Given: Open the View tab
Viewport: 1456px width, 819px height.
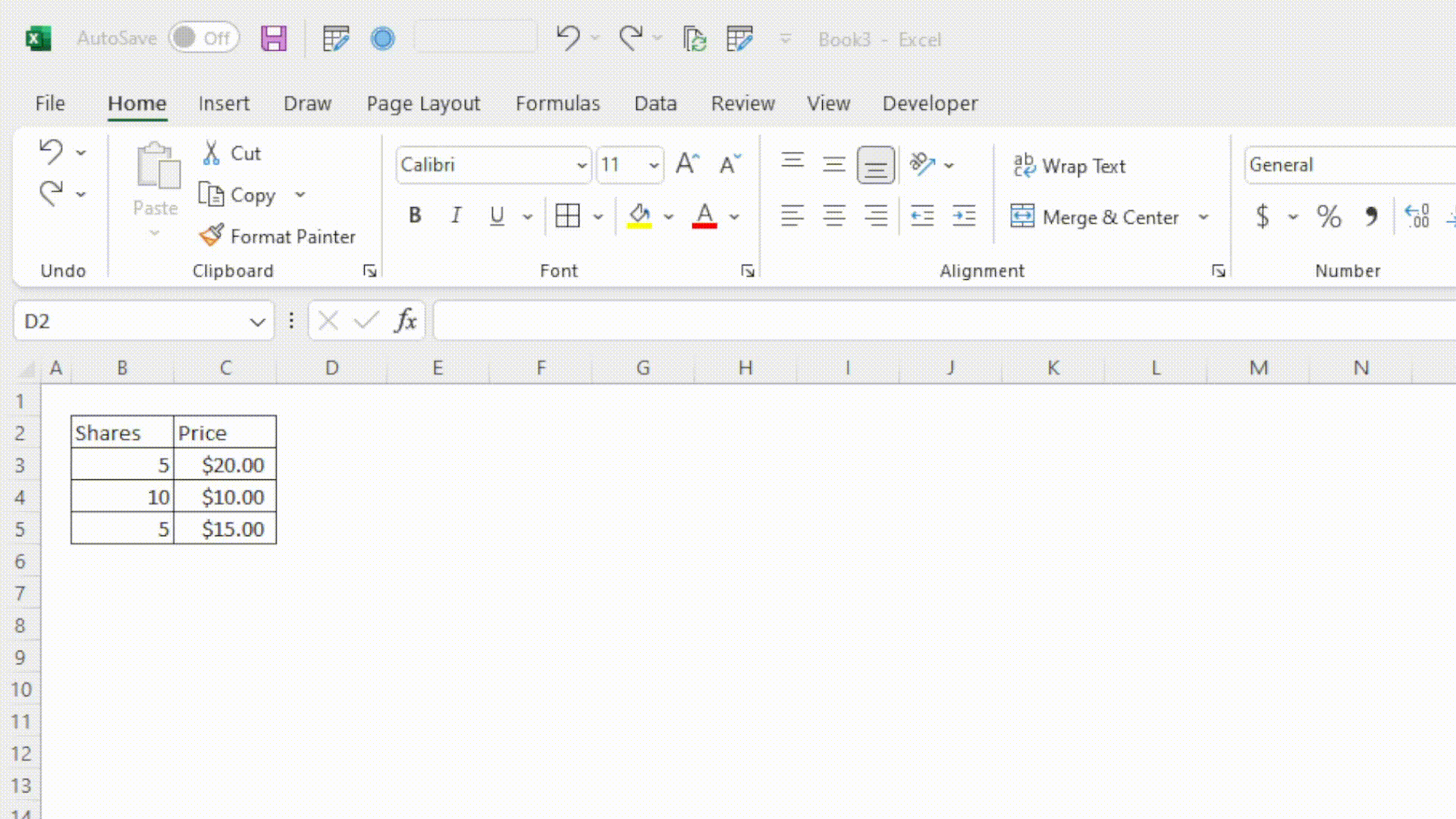Looking at the screenshot, I should (x=828, y=103).
